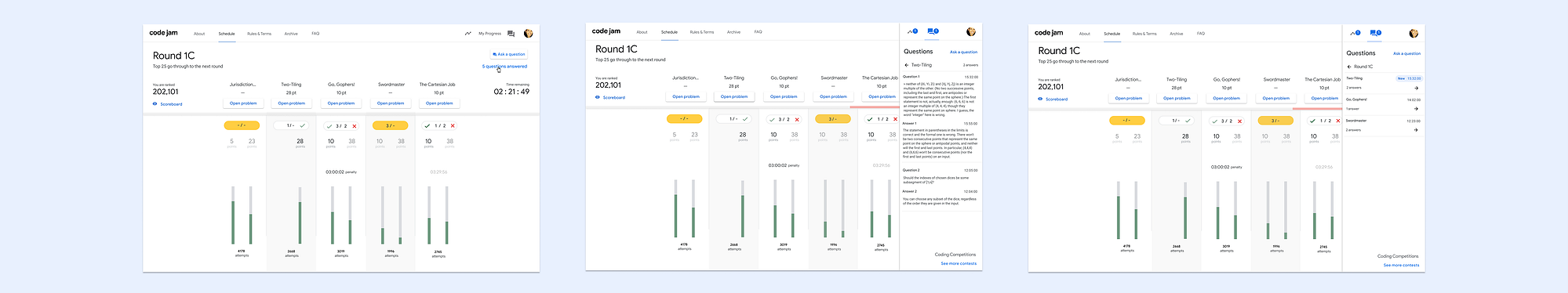Click '1 / -' checkmark badge on time-remaining screen

(x=292, y=125)
